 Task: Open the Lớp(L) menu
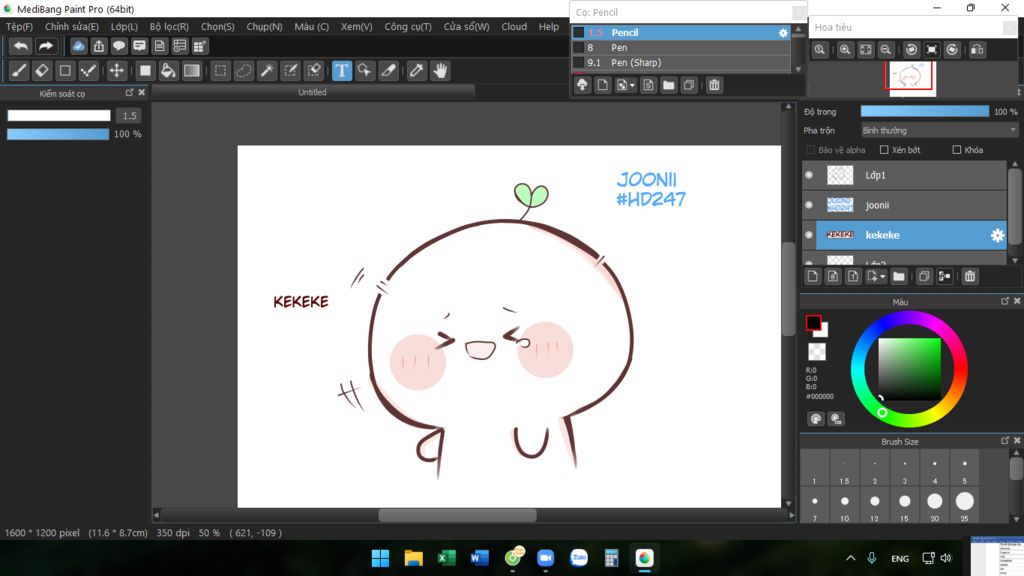(x=124, y=27)
